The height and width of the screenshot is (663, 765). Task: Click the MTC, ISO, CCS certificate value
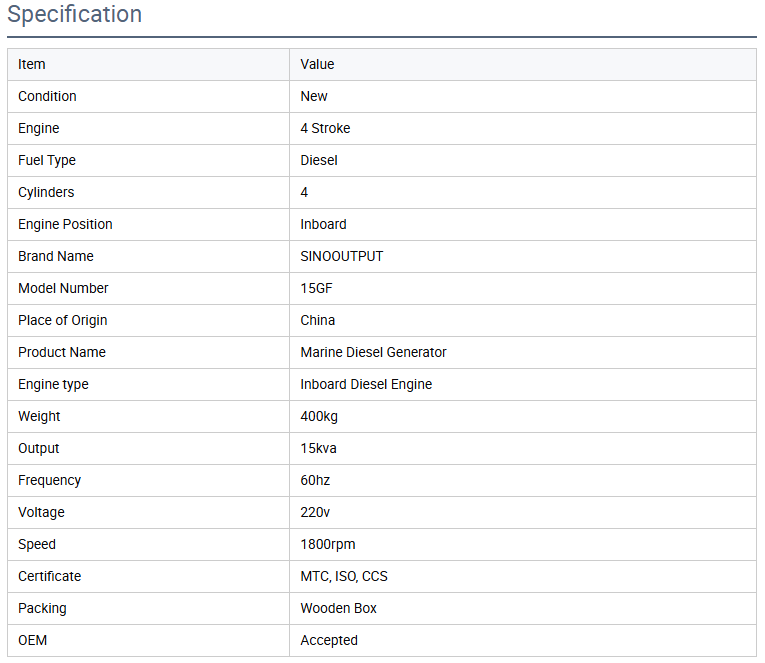pos(344,576)
